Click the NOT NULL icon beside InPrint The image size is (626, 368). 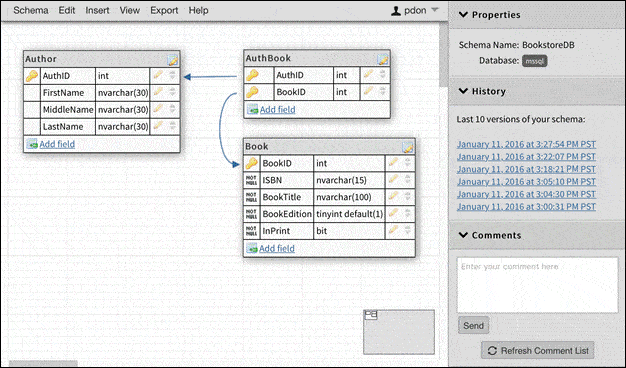pos(251,231)
